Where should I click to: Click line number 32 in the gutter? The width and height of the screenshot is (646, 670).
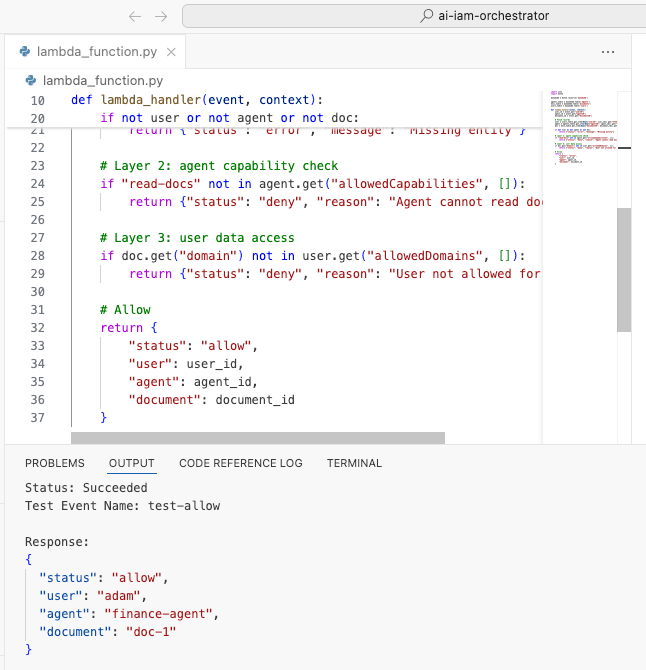pos(38,328)
